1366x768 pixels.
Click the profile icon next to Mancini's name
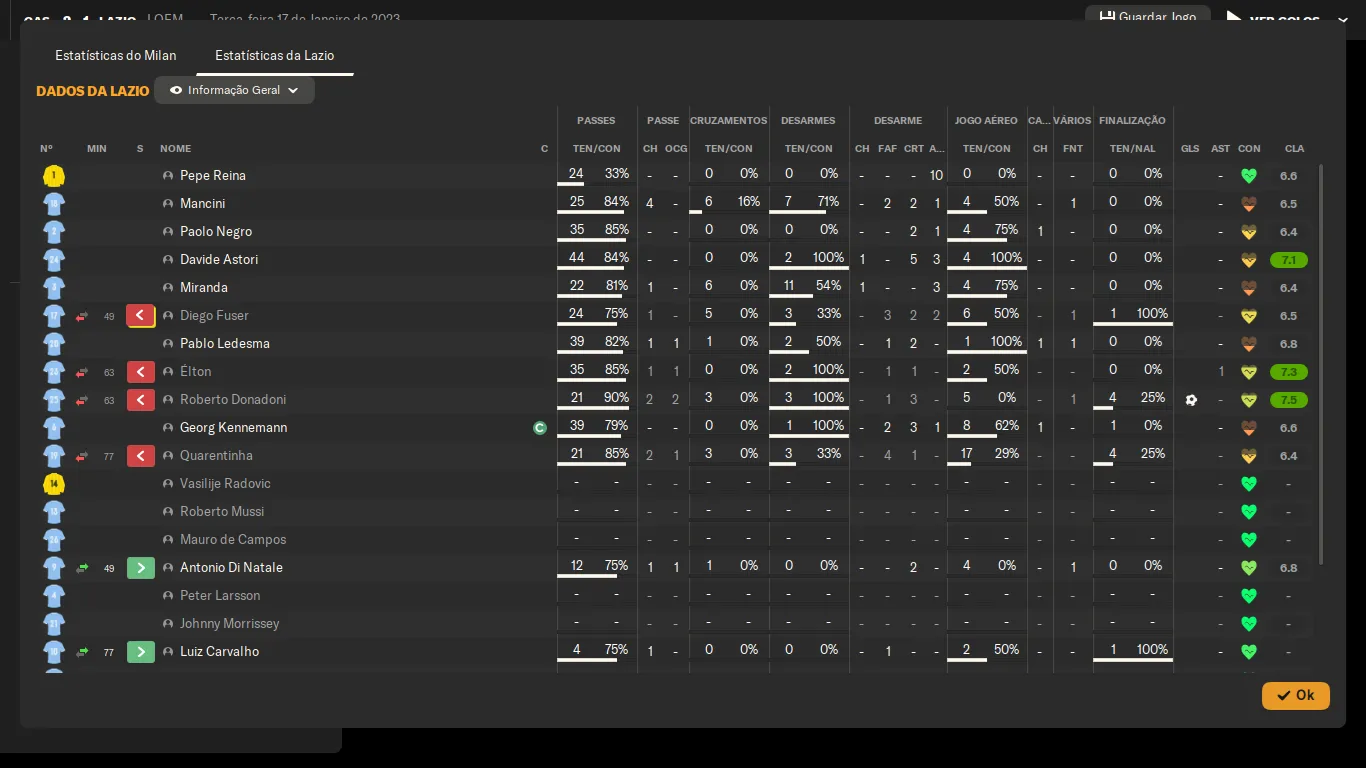pyautogui.click(x=168, y=204)
